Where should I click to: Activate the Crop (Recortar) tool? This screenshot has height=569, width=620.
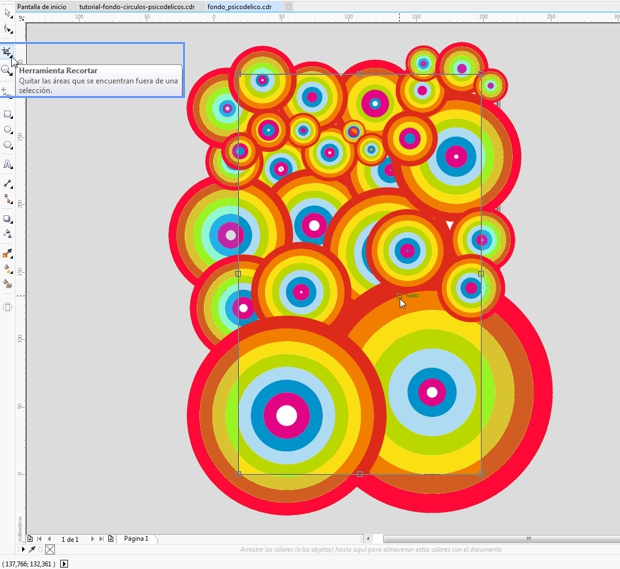coord(8,52)
